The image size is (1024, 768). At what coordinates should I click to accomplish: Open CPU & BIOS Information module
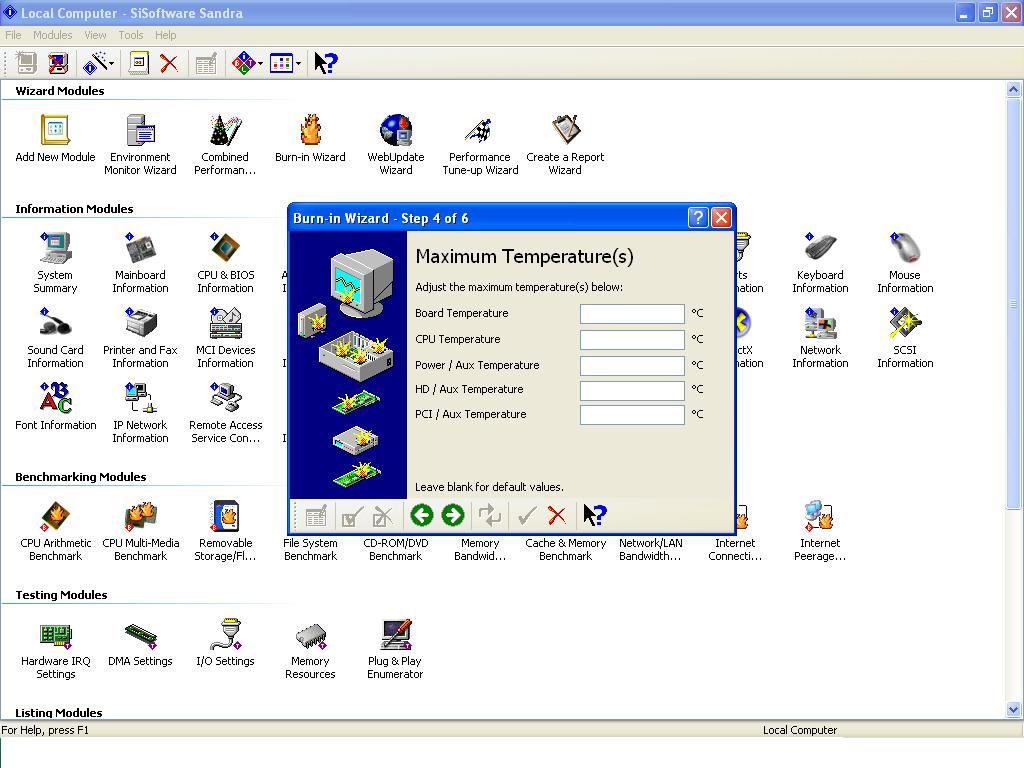[225, 263]
